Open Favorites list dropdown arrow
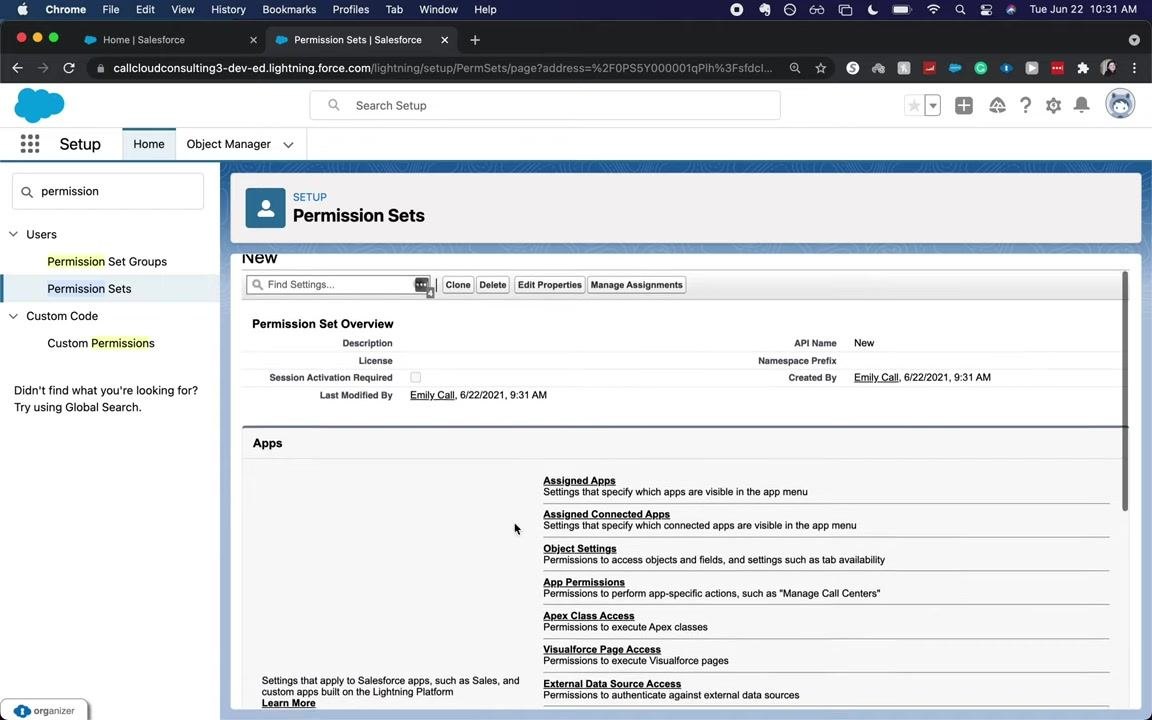 tap(932, 106)
